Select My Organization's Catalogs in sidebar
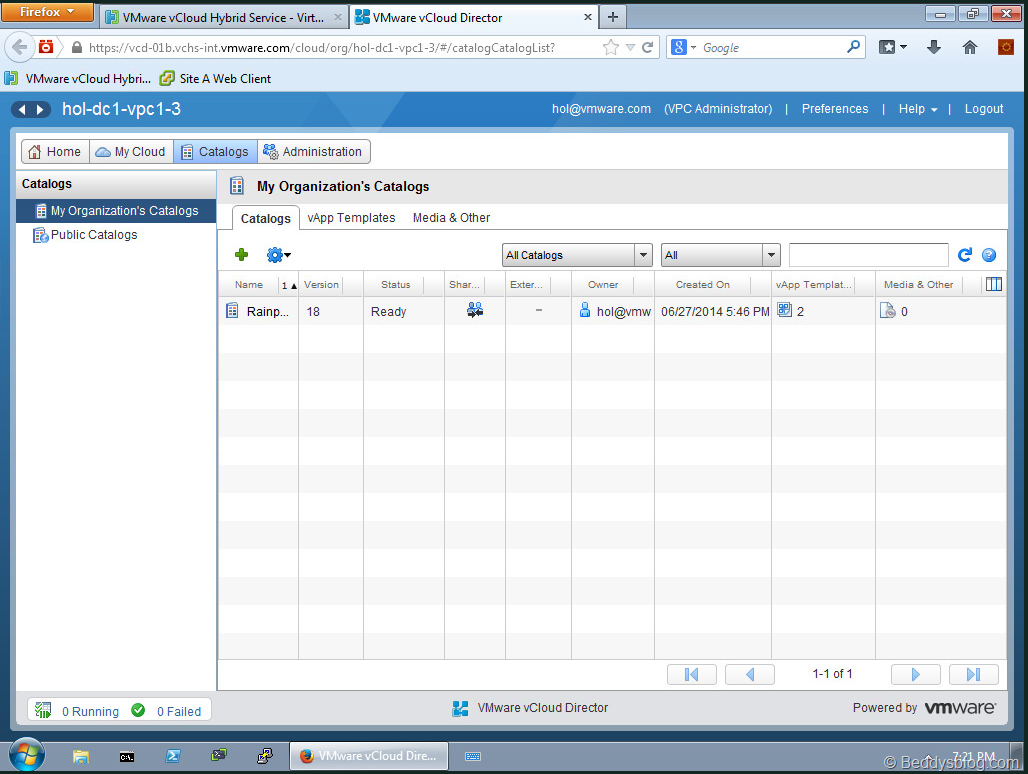1028x774 pixels. click(116, 210)
